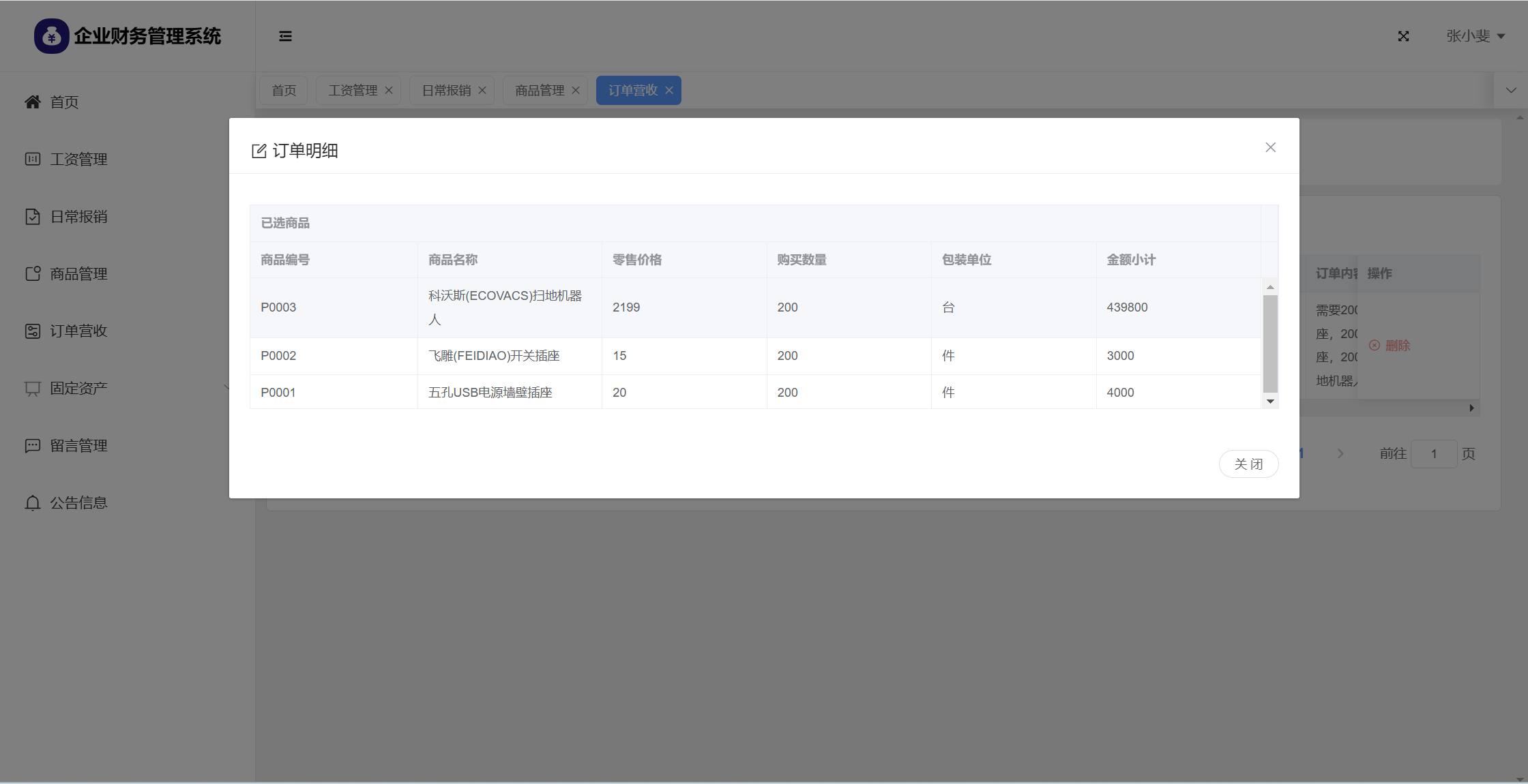Click the daily reimbursement sidebar icon

[33, 216]
